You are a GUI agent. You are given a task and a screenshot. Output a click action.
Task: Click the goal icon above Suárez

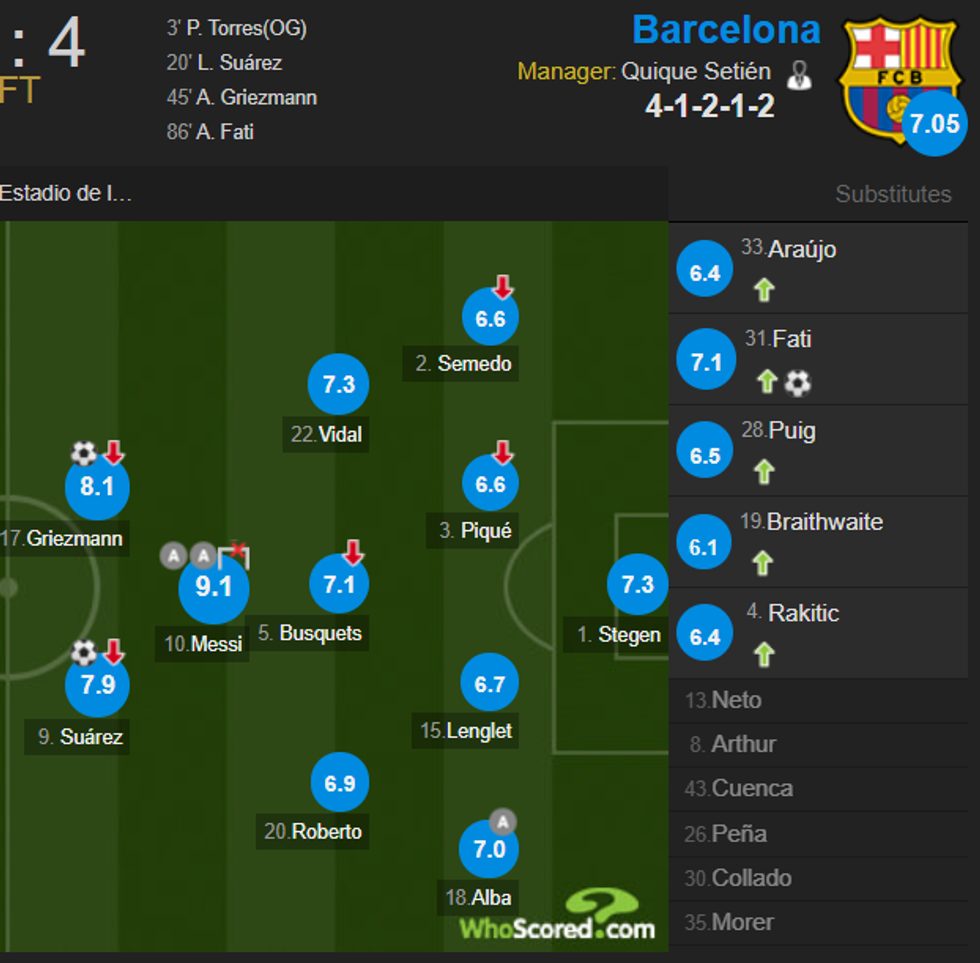[84, 653]
